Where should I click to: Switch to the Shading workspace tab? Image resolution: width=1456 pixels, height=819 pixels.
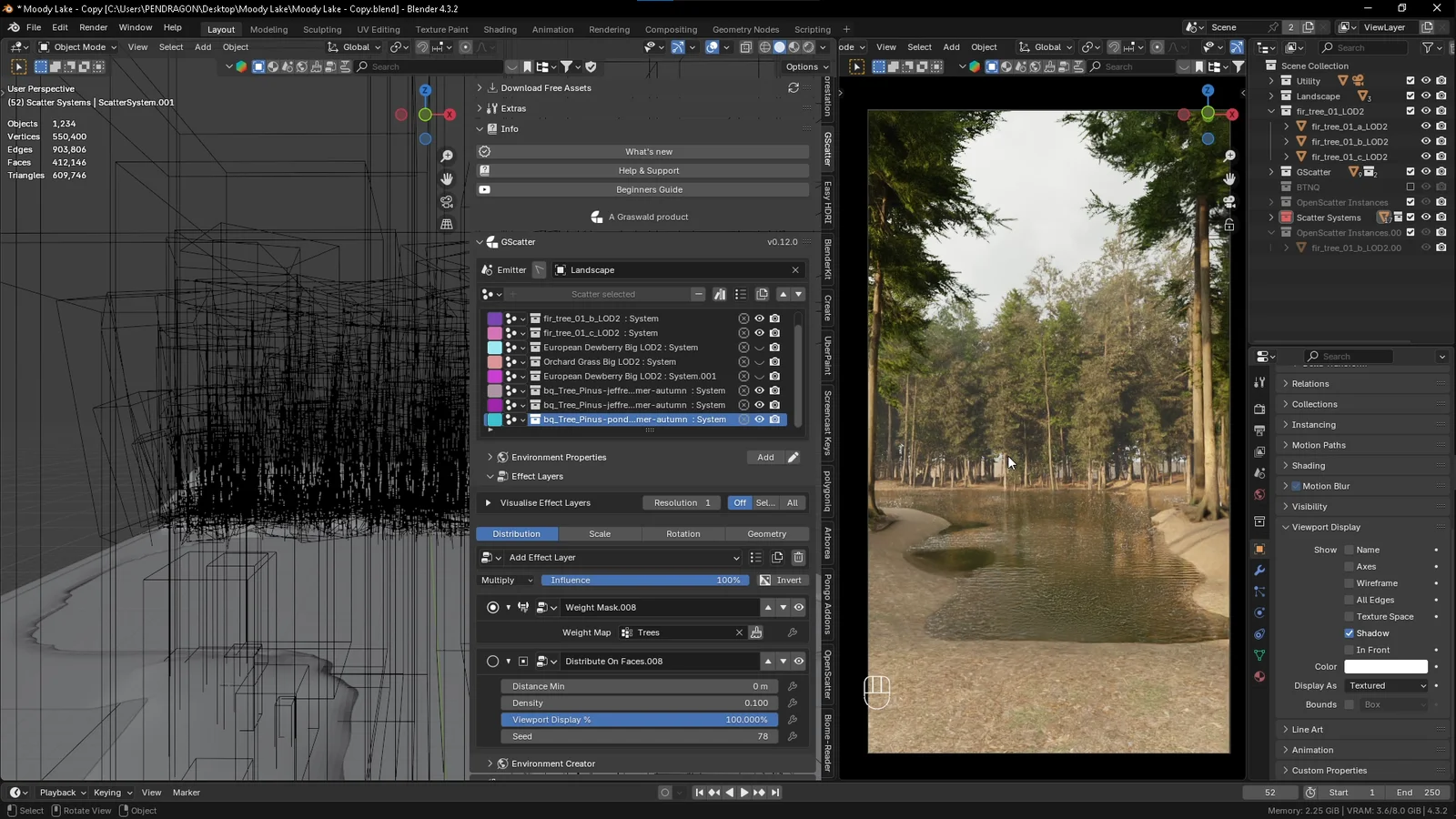(x=500, y=29)
